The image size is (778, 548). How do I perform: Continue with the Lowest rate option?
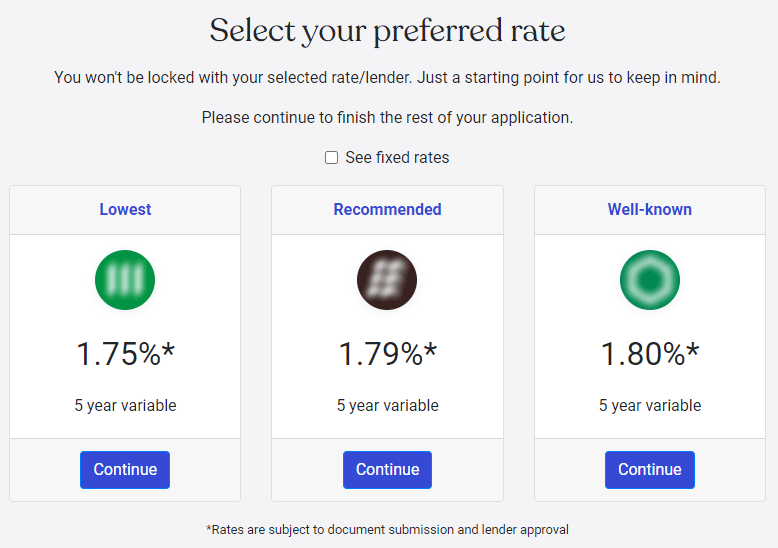(x=125, y=470)
